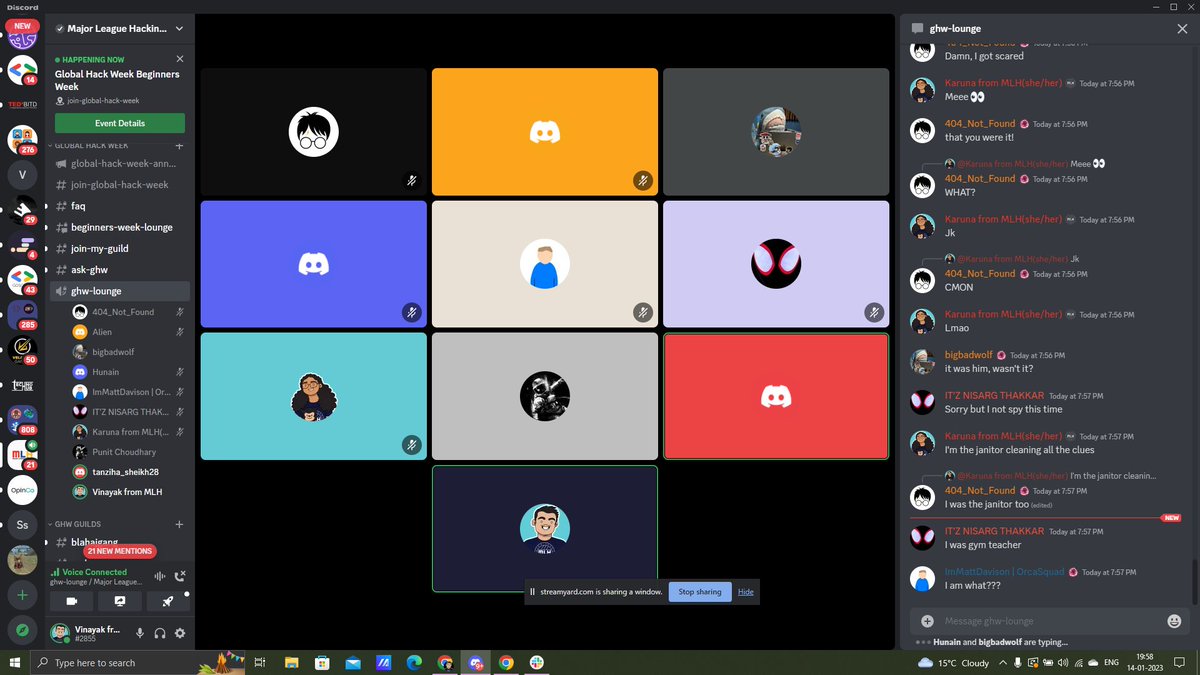Open server icon with 276 badge
Image resolution: width=1200 pixels, height=675 pixels.
pyautogui.click(x=22, y=140)
